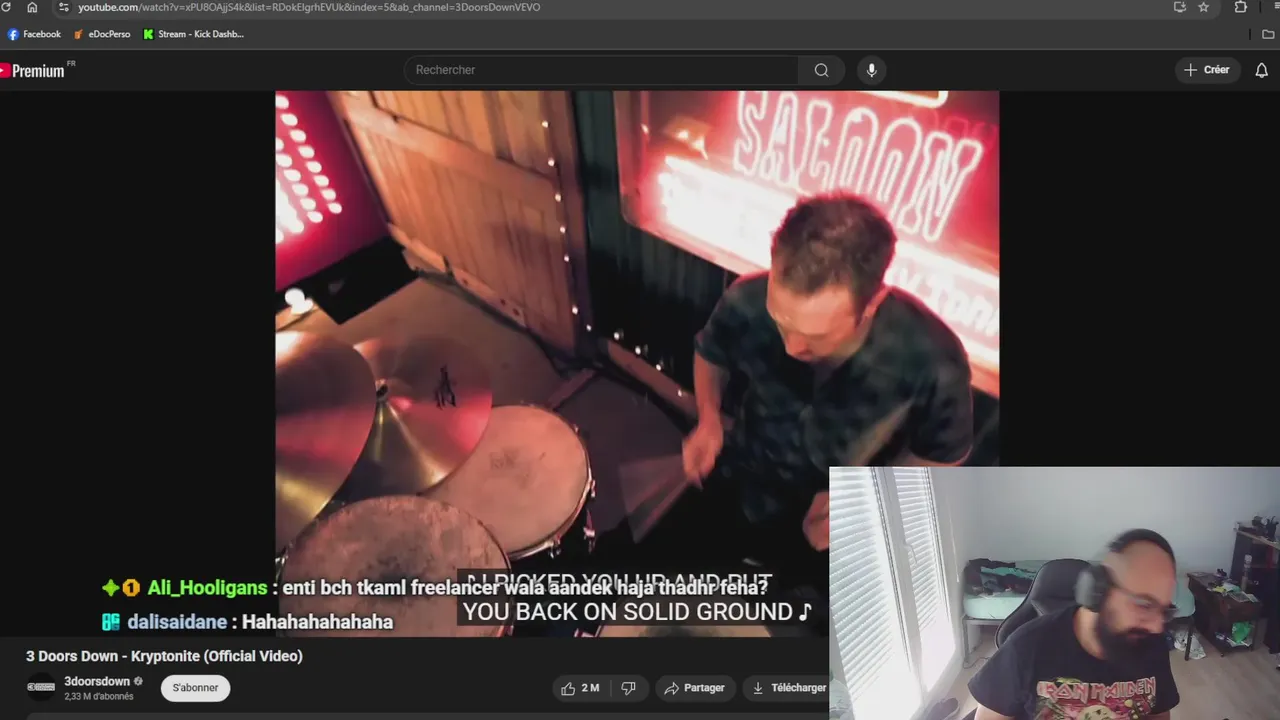Click the Ali_Hooligans chat username
The image size is (1280, 720).
[207, 588]
